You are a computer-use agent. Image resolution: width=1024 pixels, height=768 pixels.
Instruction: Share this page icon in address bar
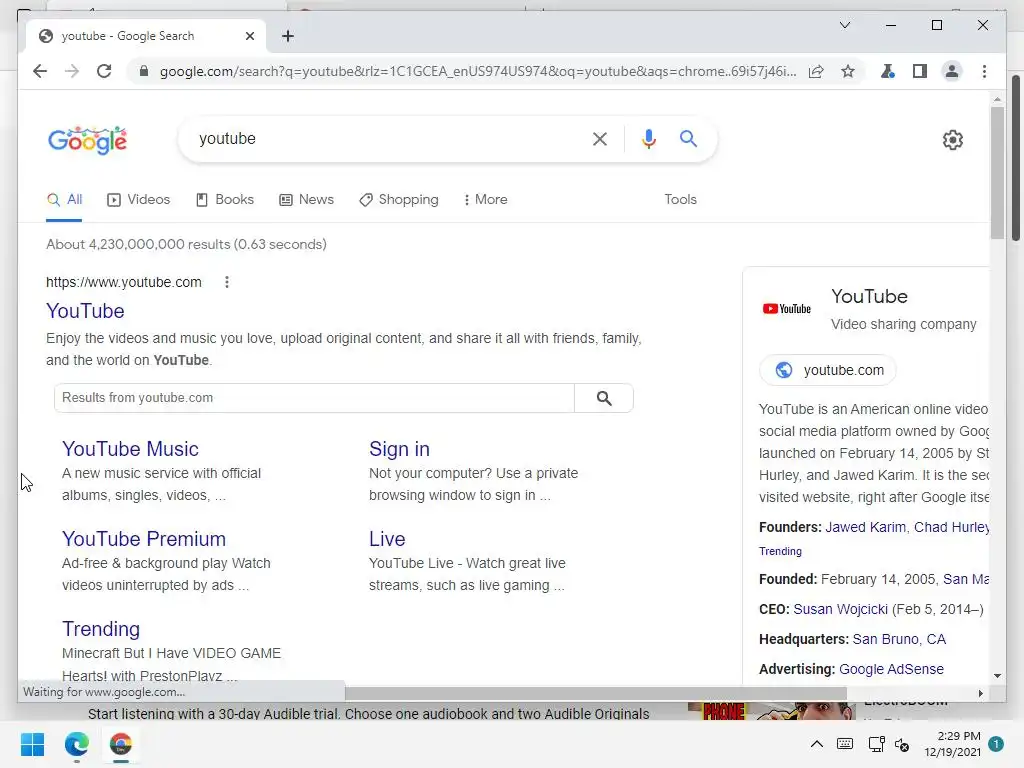(x=816, y=71)
